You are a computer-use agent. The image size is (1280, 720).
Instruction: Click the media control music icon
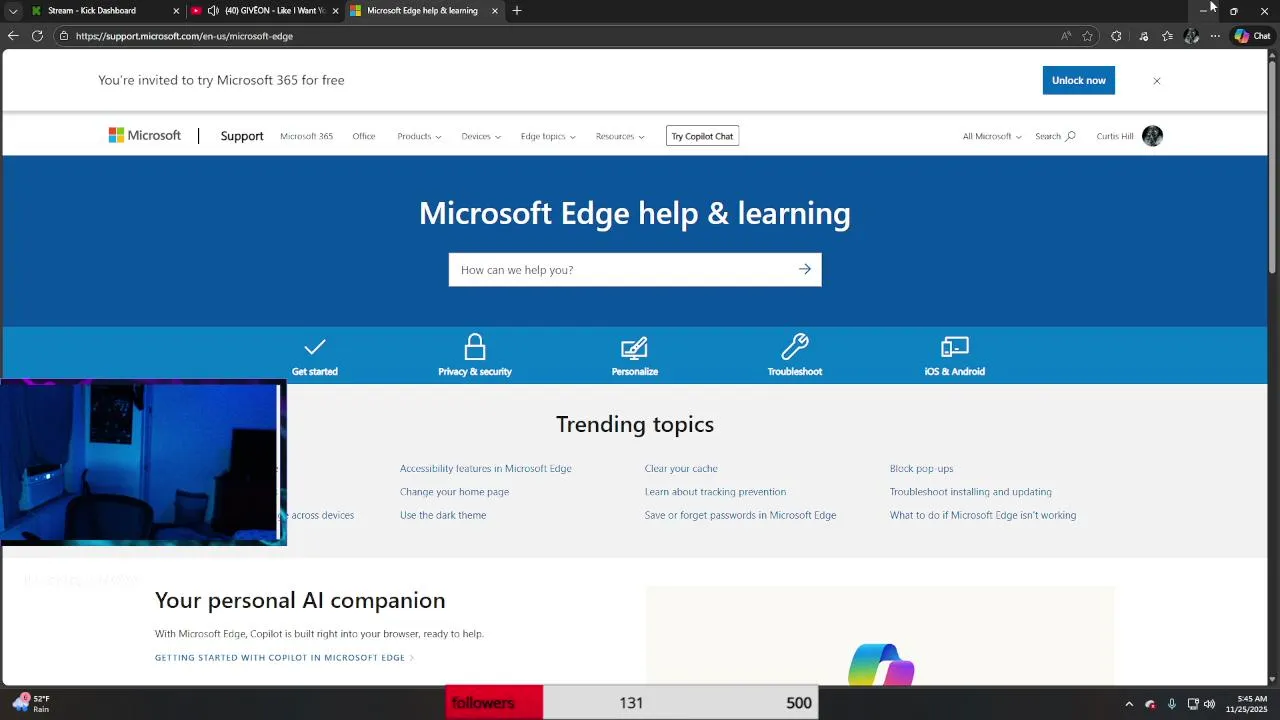point(1144,36)
